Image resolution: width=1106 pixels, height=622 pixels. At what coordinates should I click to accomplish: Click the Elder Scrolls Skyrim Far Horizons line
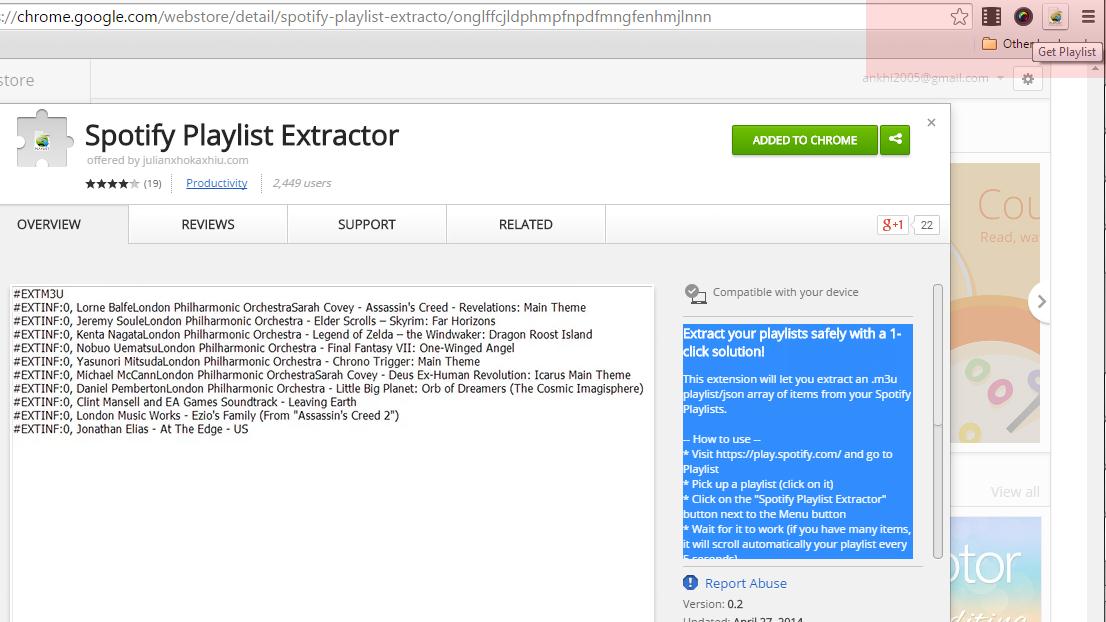tap(255, 321)
